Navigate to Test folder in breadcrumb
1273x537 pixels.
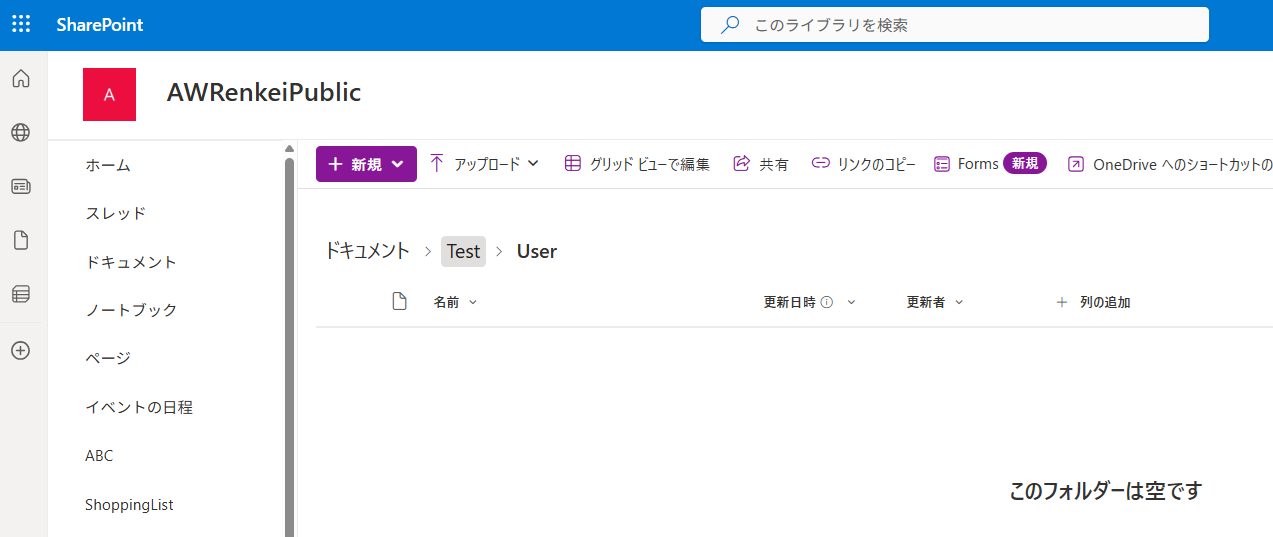tap(463, 251)
